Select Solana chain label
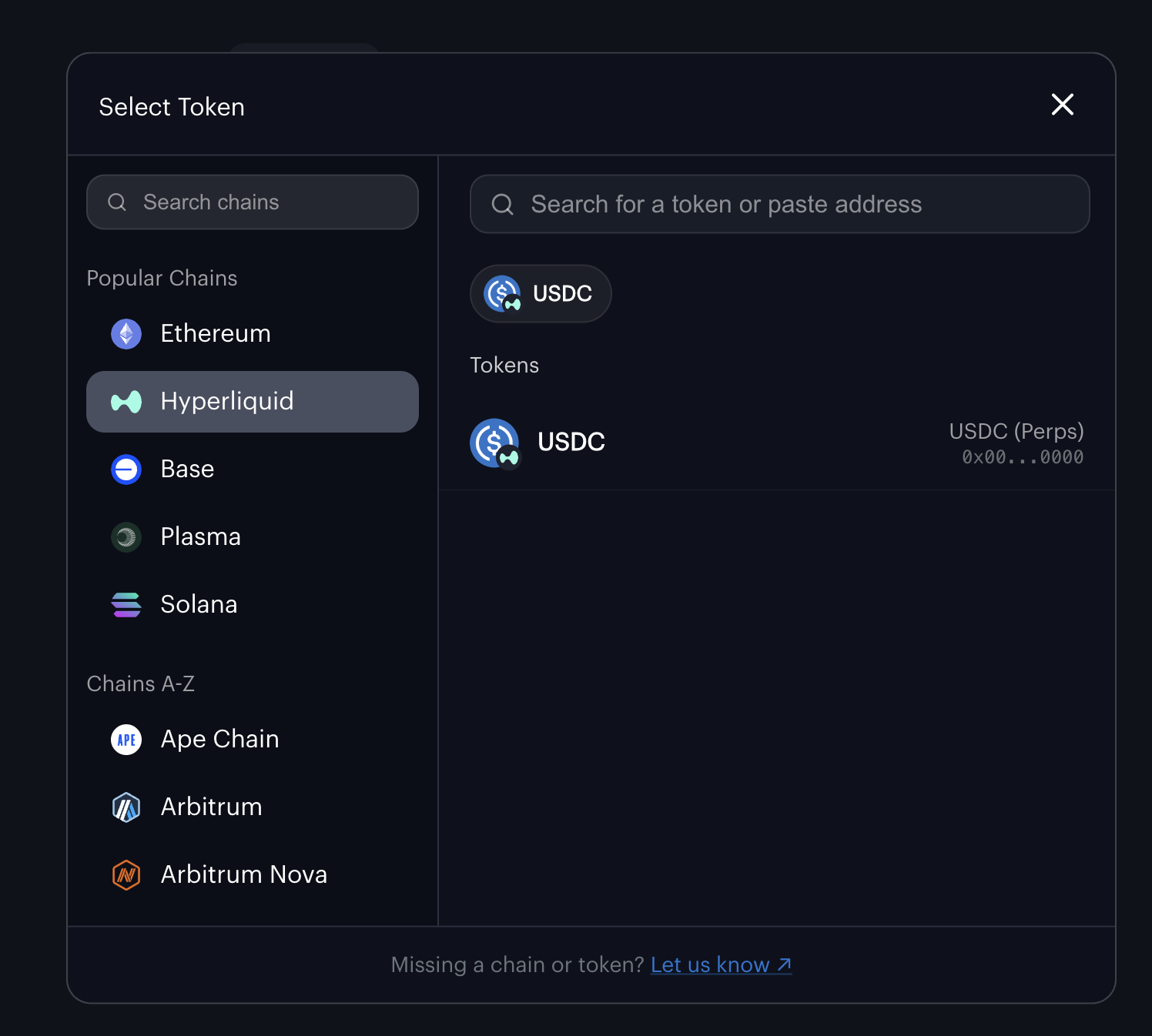1152x1036 pixels. tap(199, 605)
